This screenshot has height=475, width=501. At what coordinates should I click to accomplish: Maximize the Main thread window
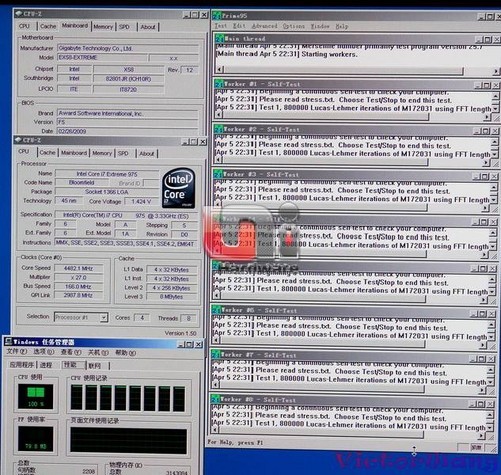point(487,40)
